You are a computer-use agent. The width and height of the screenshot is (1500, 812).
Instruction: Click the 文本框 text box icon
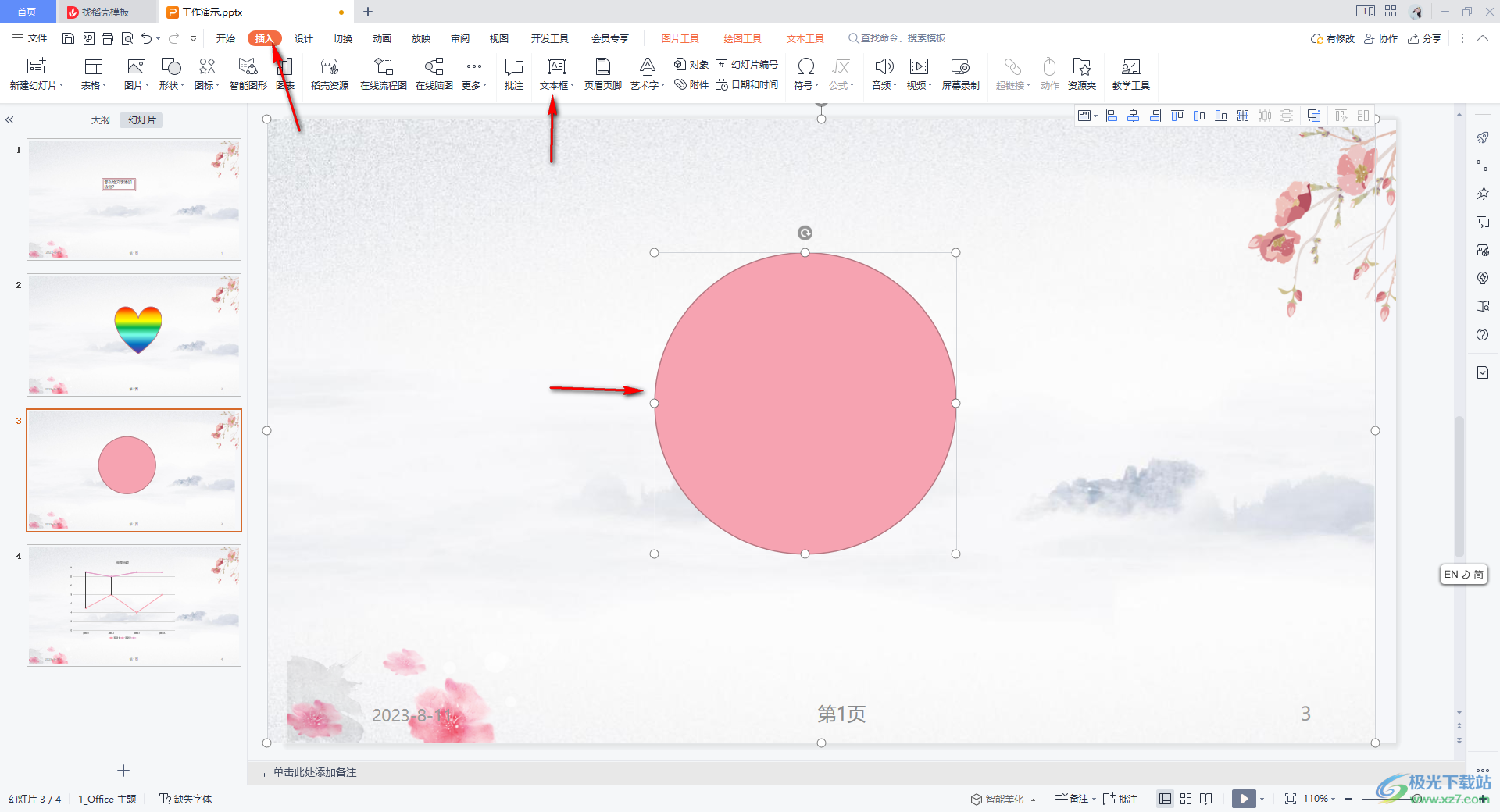556,66
